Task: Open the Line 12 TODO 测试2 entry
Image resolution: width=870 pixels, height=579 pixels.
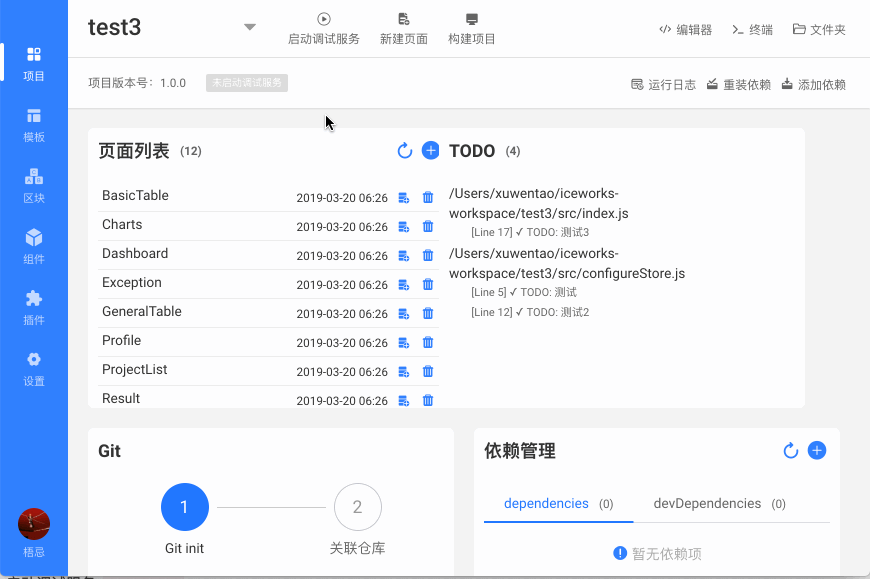Action: (530, 312)
